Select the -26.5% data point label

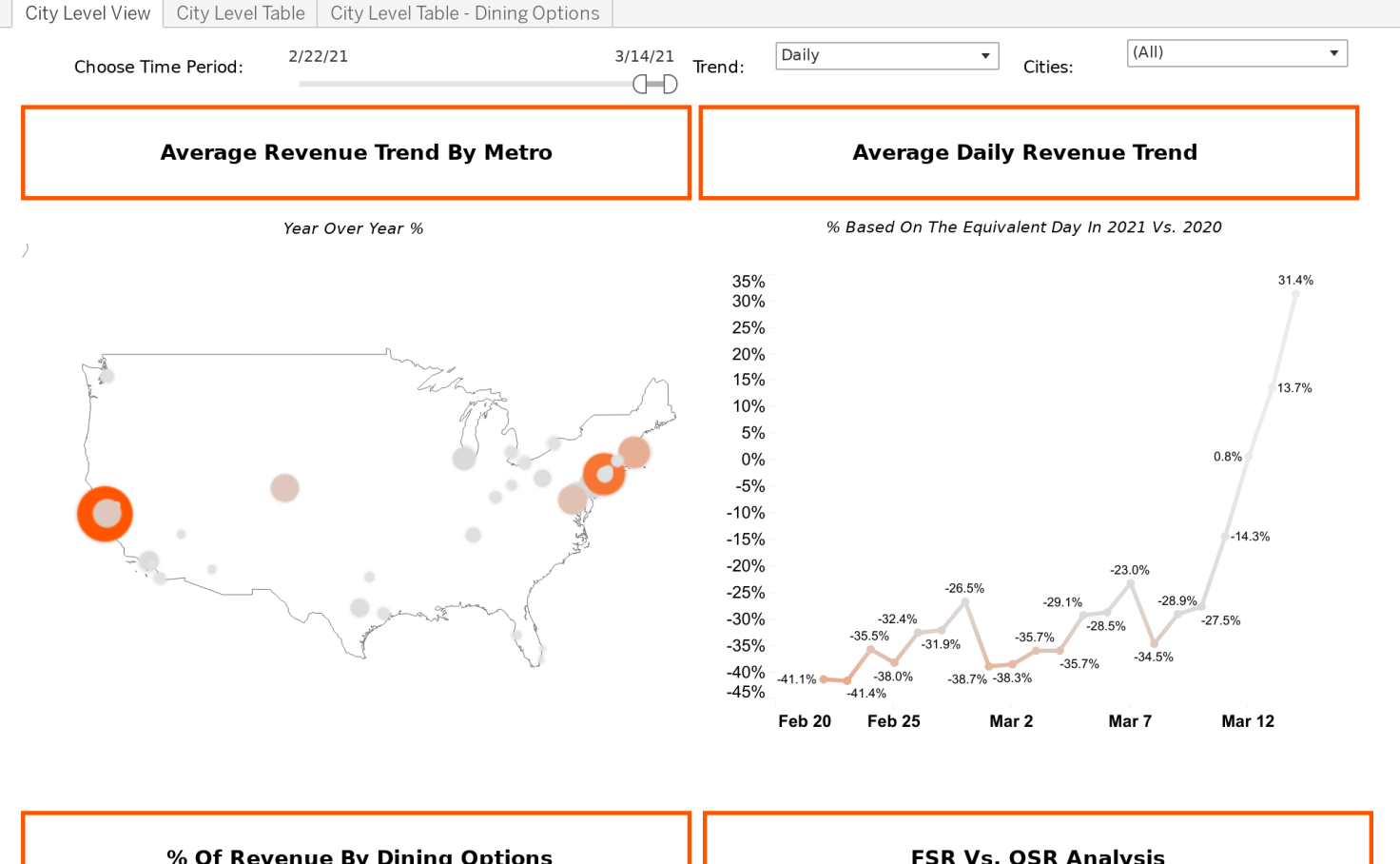coord(964,589)
